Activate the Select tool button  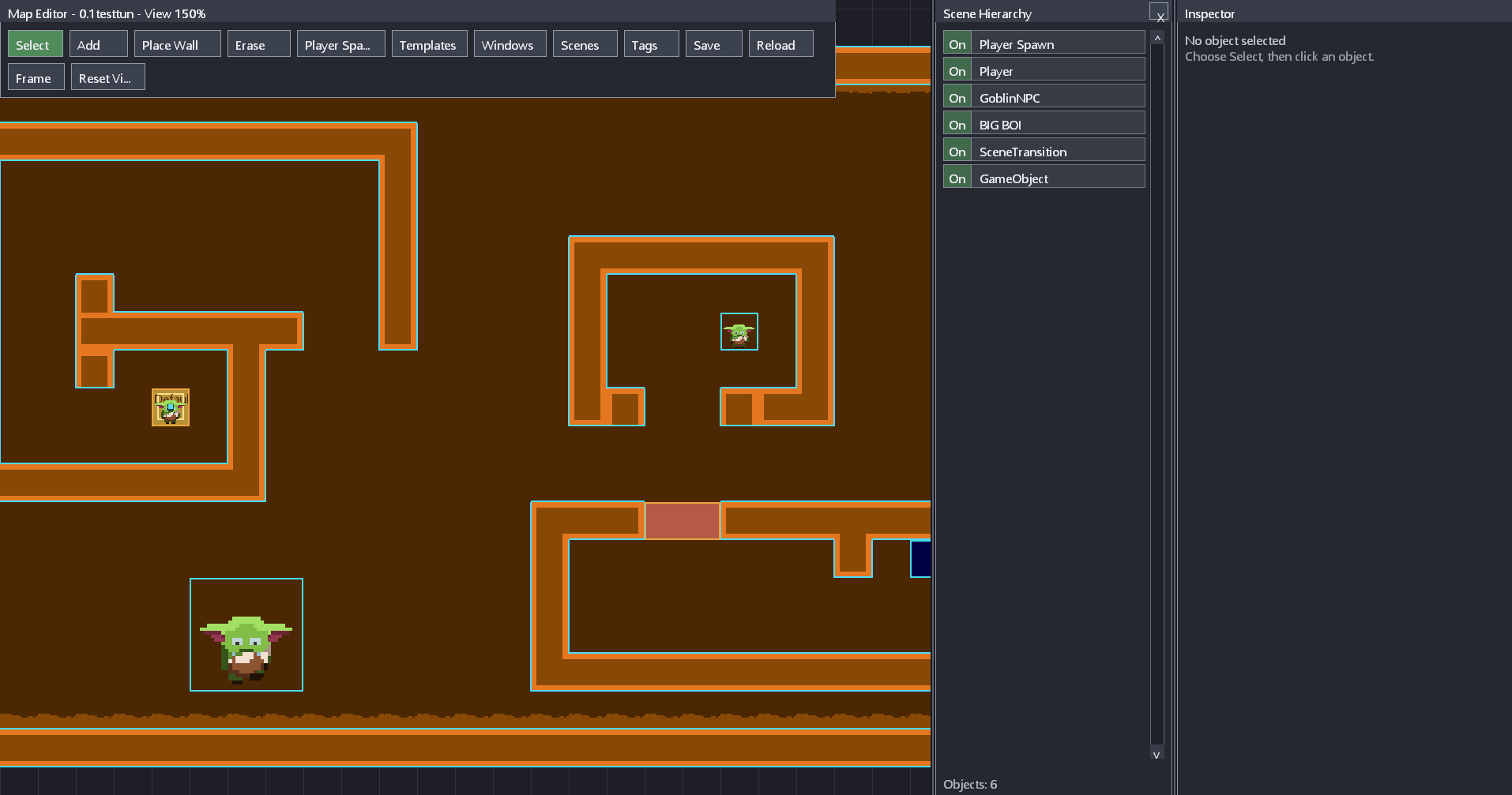36,44
